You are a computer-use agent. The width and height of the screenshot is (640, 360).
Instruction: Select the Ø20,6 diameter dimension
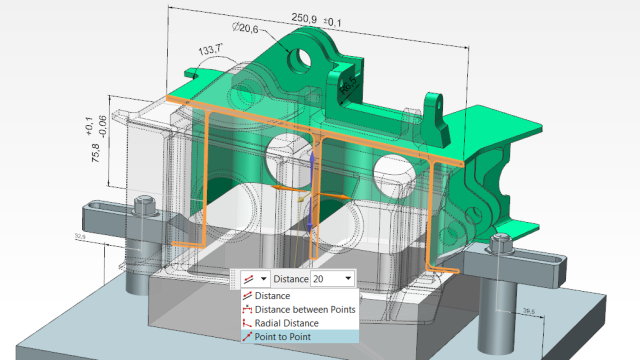(x=245, y=28)
